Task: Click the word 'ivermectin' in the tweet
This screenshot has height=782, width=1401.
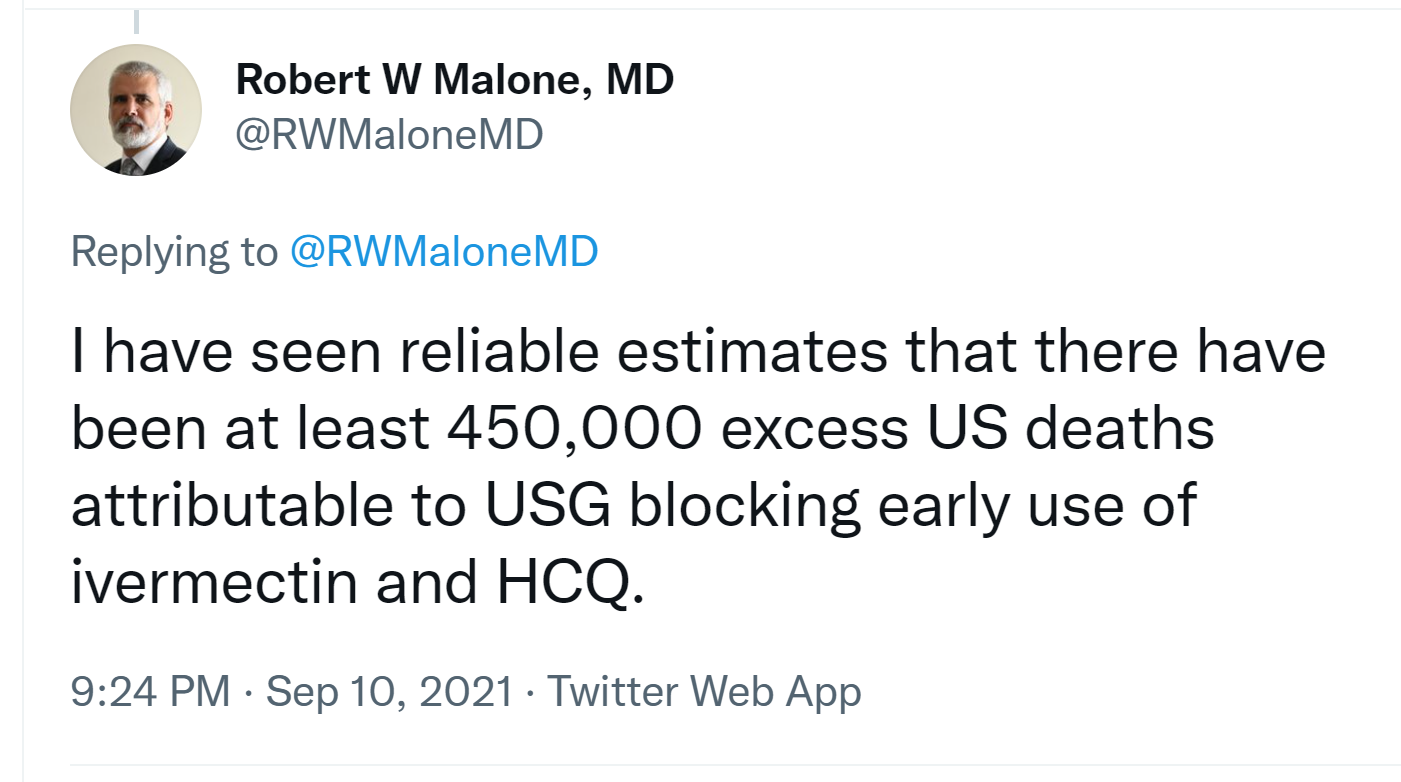Action: click(214, 582)
